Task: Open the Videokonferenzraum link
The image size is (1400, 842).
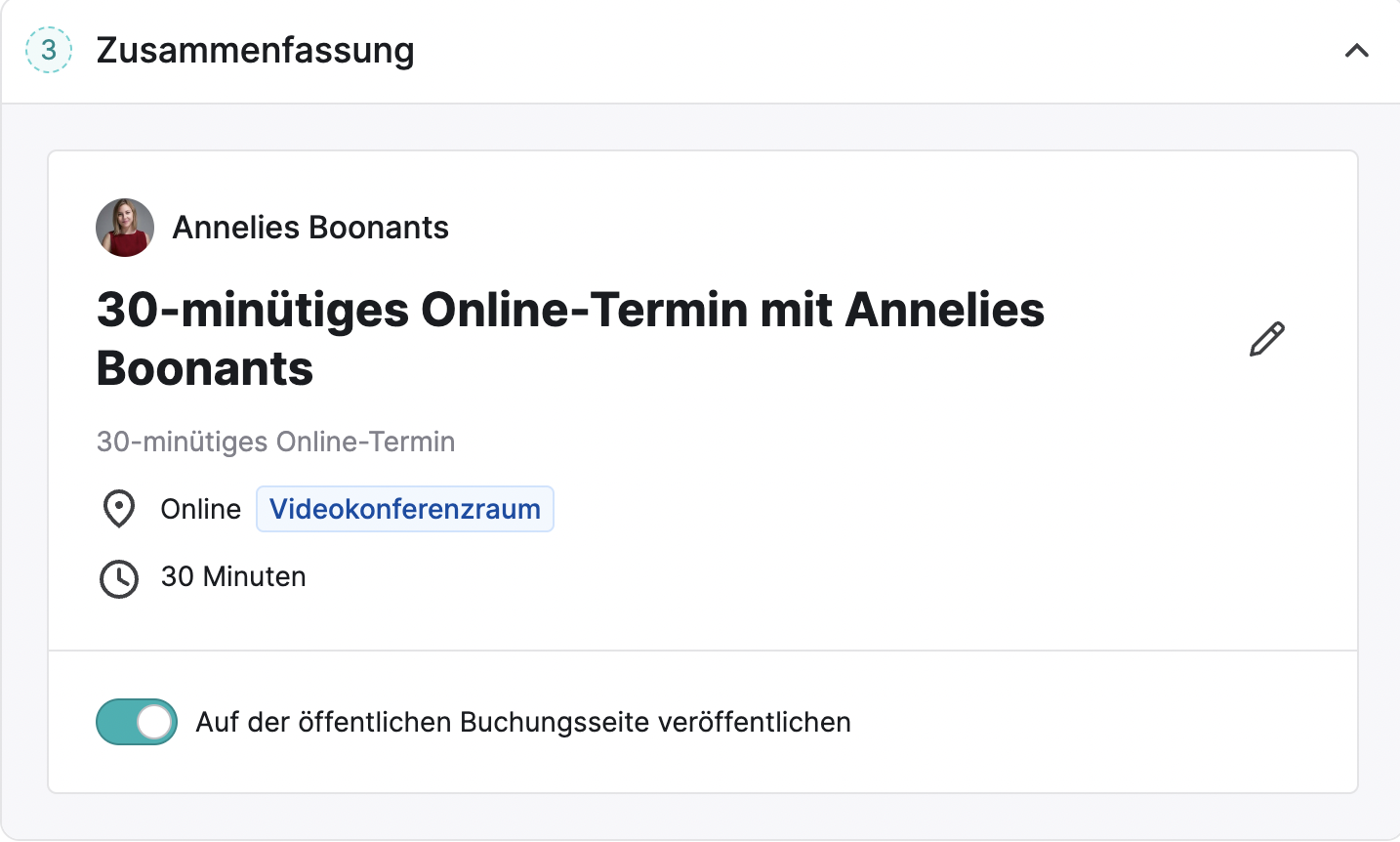Action: 405,509
